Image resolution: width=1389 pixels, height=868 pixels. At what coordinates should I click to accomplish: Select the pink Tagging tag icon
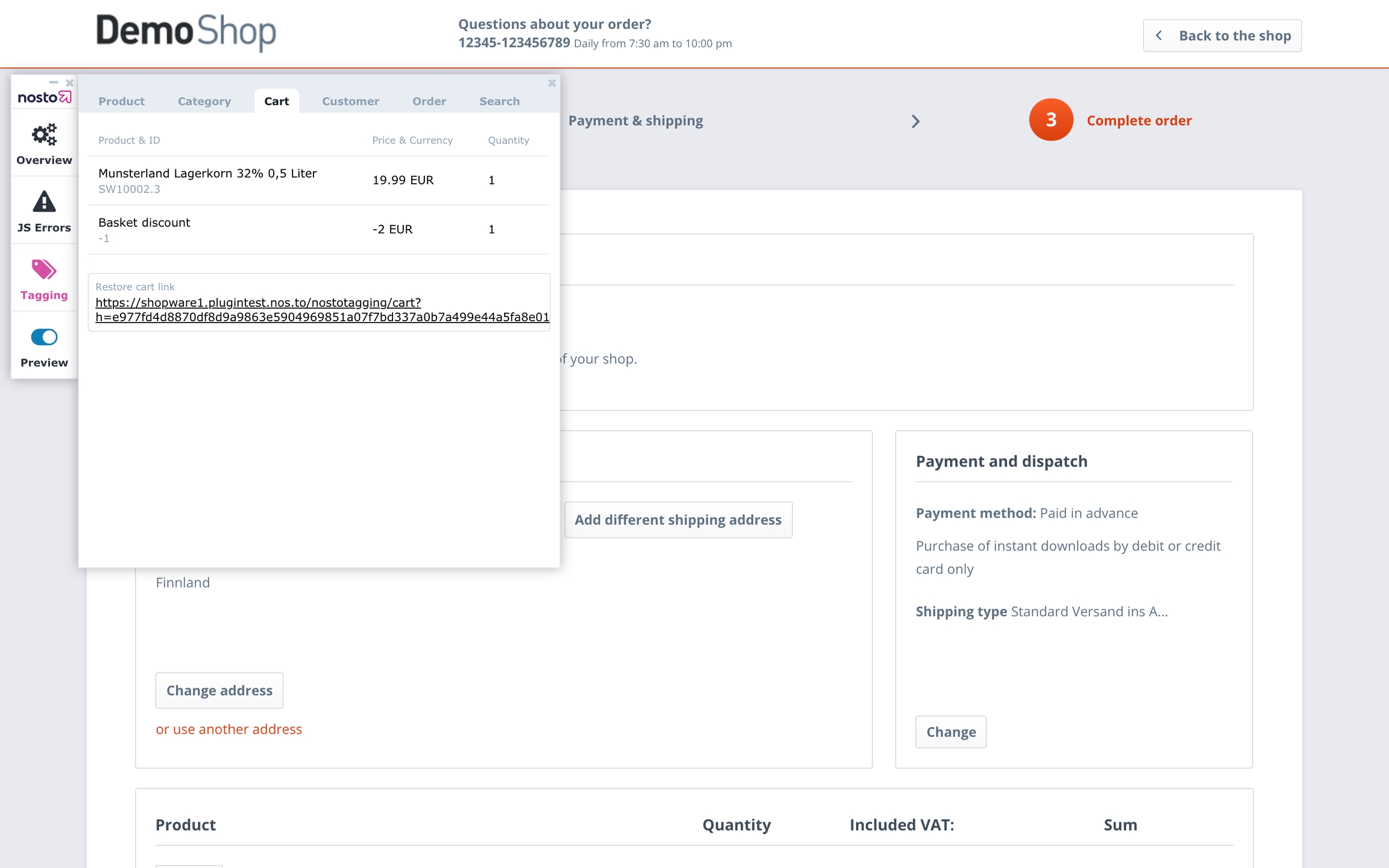click(44, 269)
